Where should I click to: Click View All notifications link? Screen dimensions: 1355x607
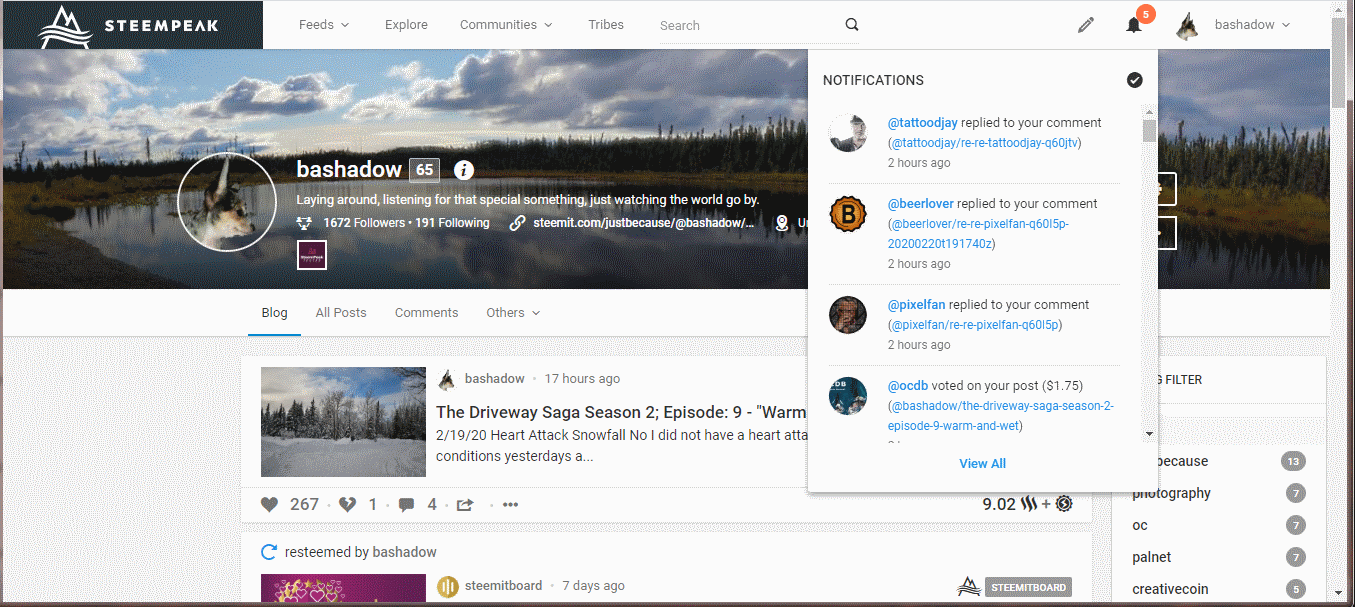pyautogui.click(x=982, y=463)
